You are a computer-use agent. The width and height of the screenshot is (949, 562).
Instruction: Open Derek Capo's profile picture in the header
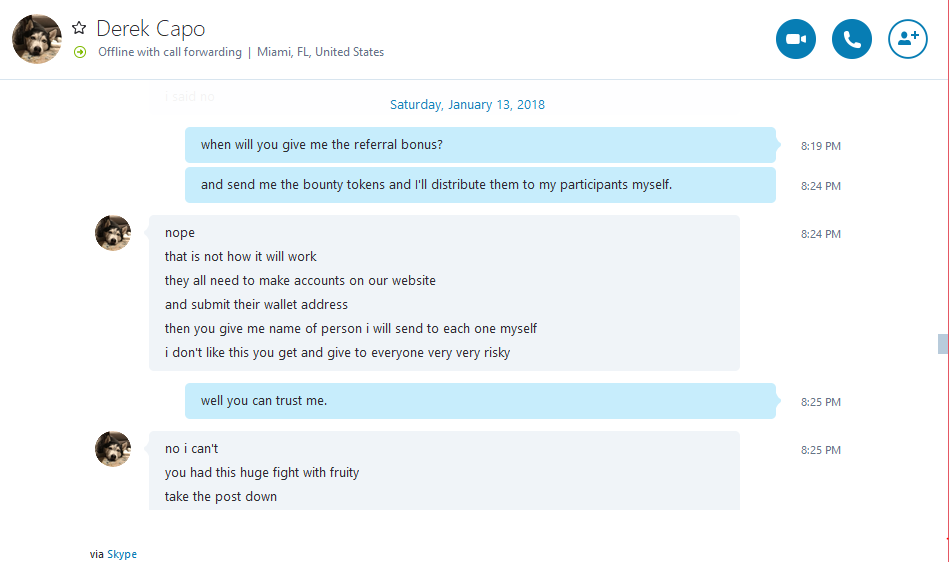pos(37,39)
